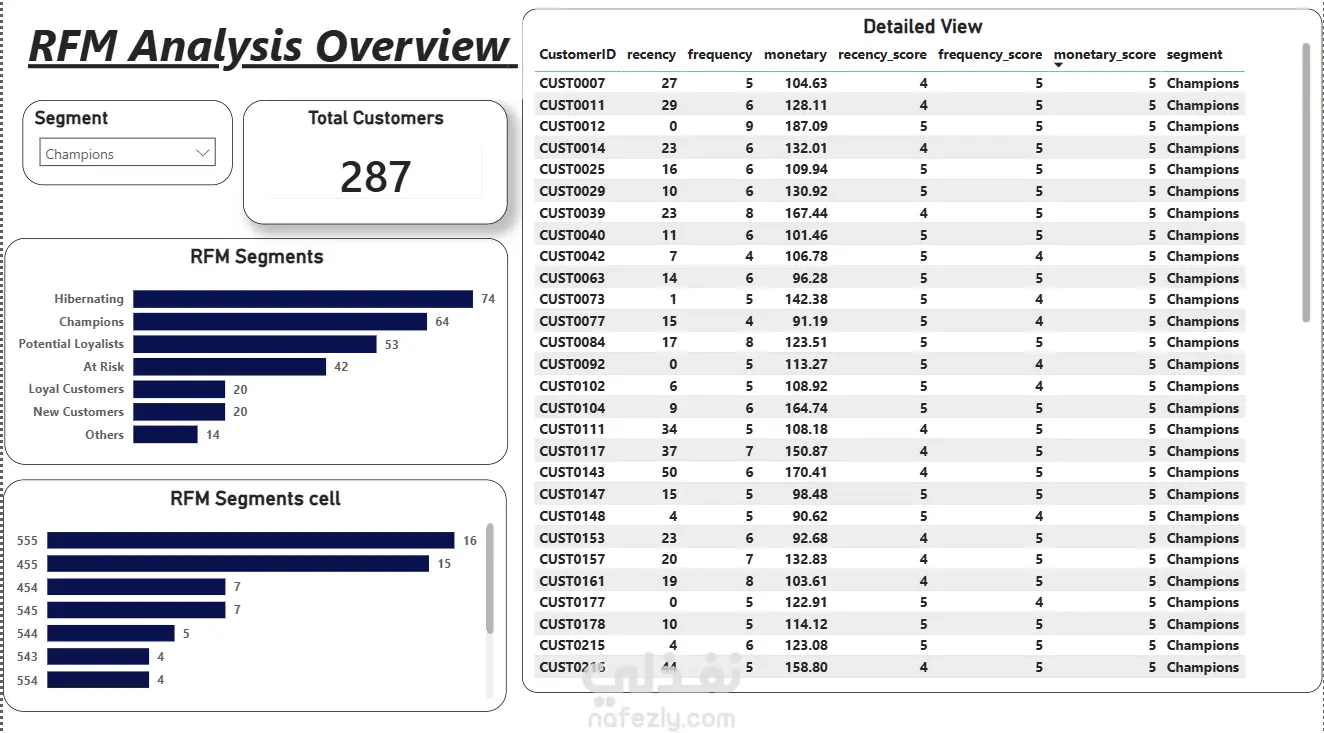Sort table by CustomerID column header

coord(577,55)
